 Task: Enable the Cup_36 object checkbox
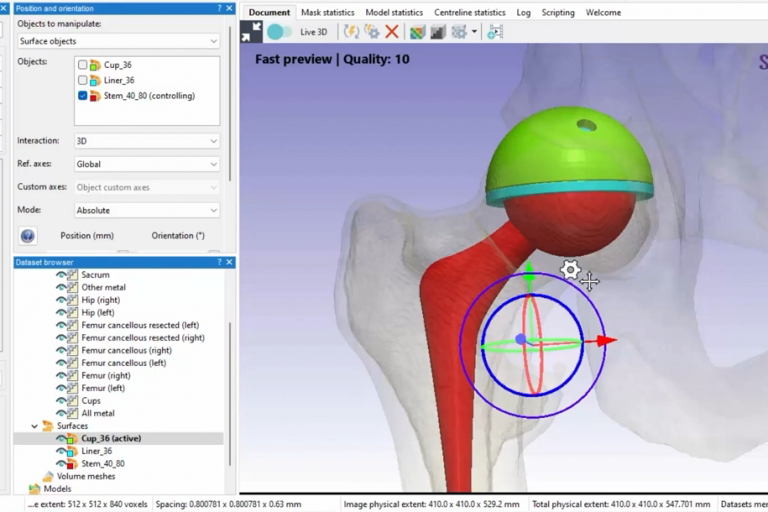pos(83,65)
